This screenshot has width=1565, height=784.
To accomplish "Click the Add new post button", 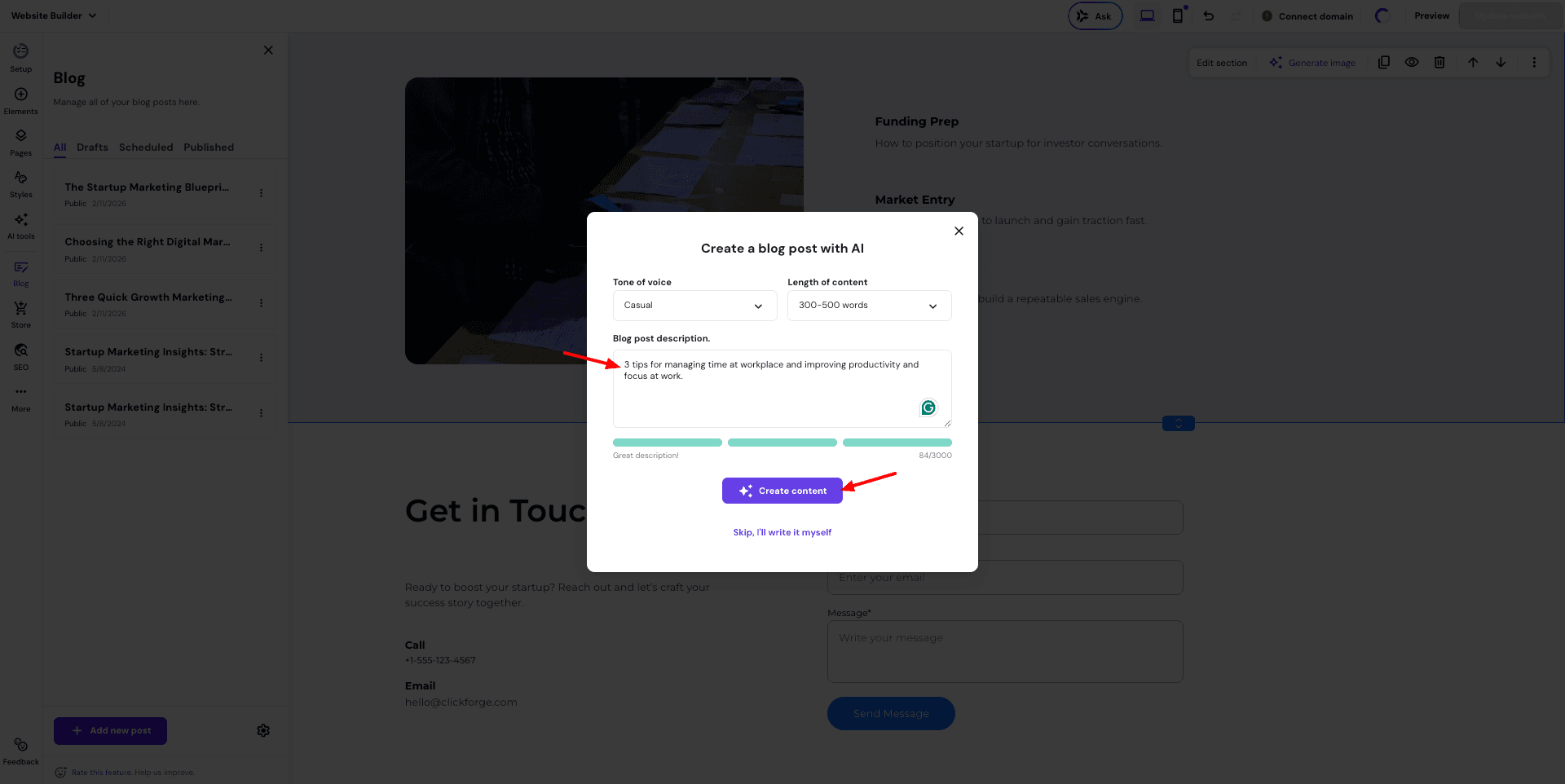I will (x=110, y=730).
